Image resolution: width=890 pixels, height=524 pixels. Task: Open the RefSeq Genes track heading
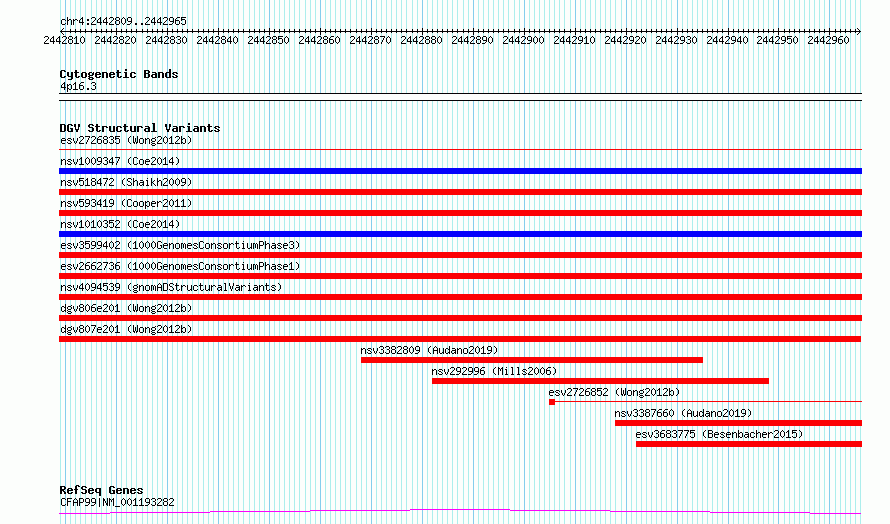(101, 490)
